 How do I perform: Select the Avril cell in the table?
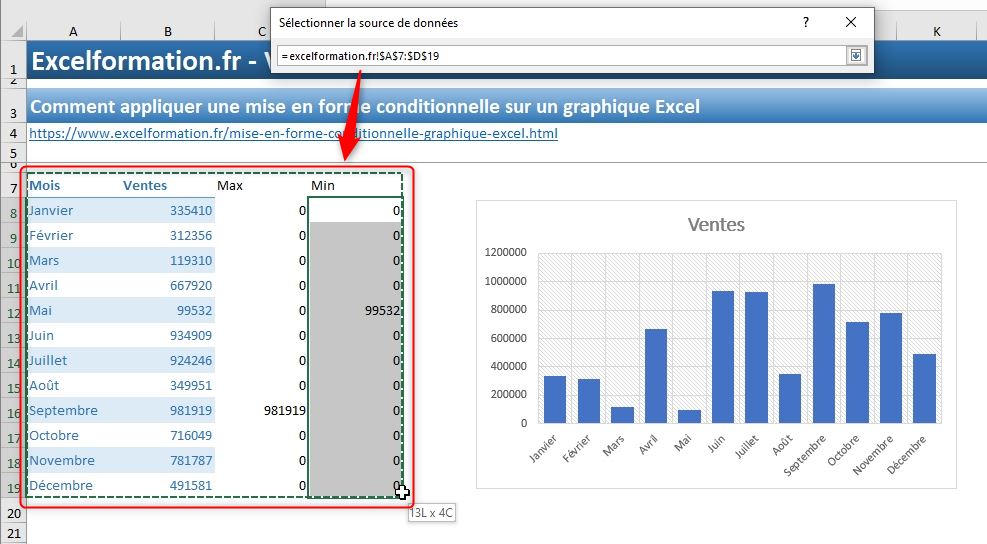[x=73, y=285]
